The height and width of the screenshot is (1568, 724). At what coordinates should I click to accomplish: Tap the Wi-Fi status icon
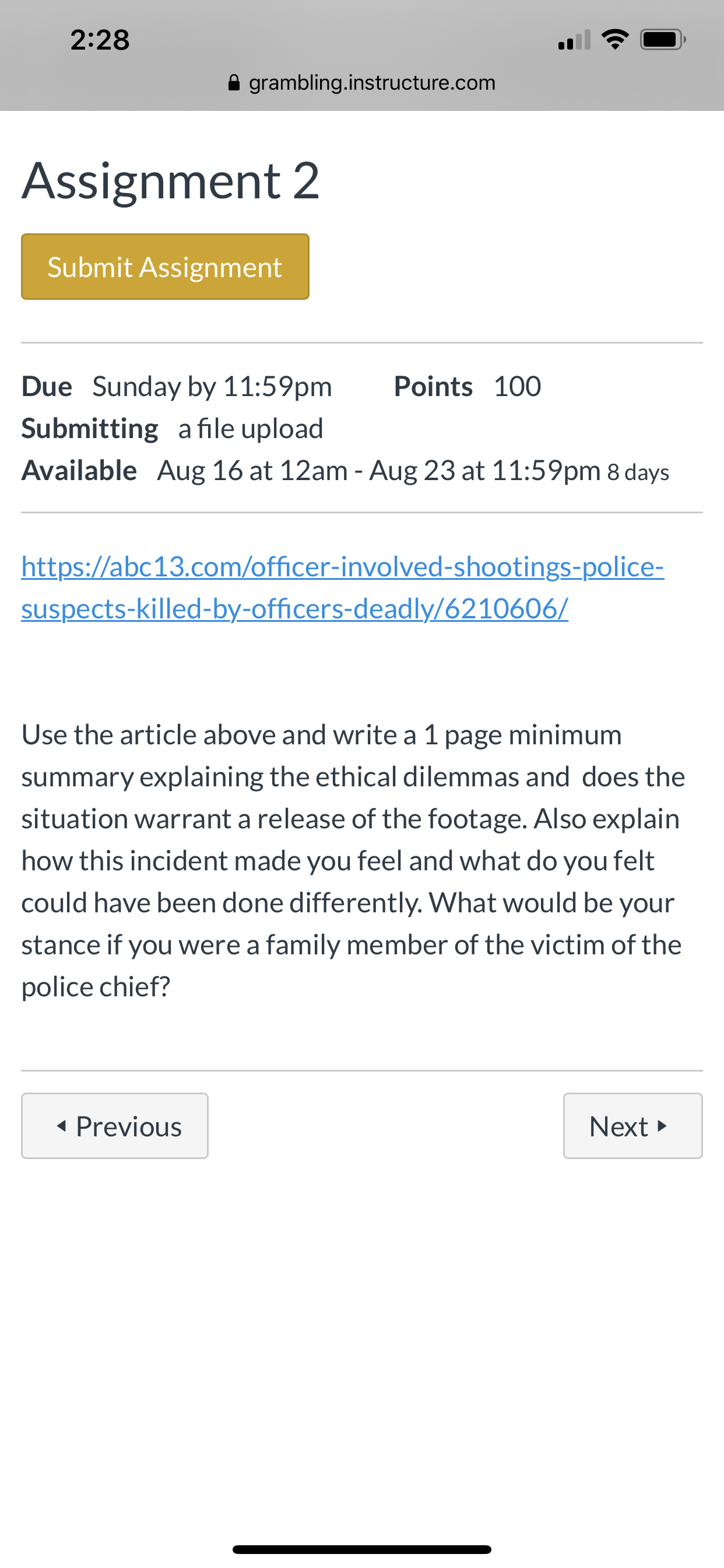[614, 40]
